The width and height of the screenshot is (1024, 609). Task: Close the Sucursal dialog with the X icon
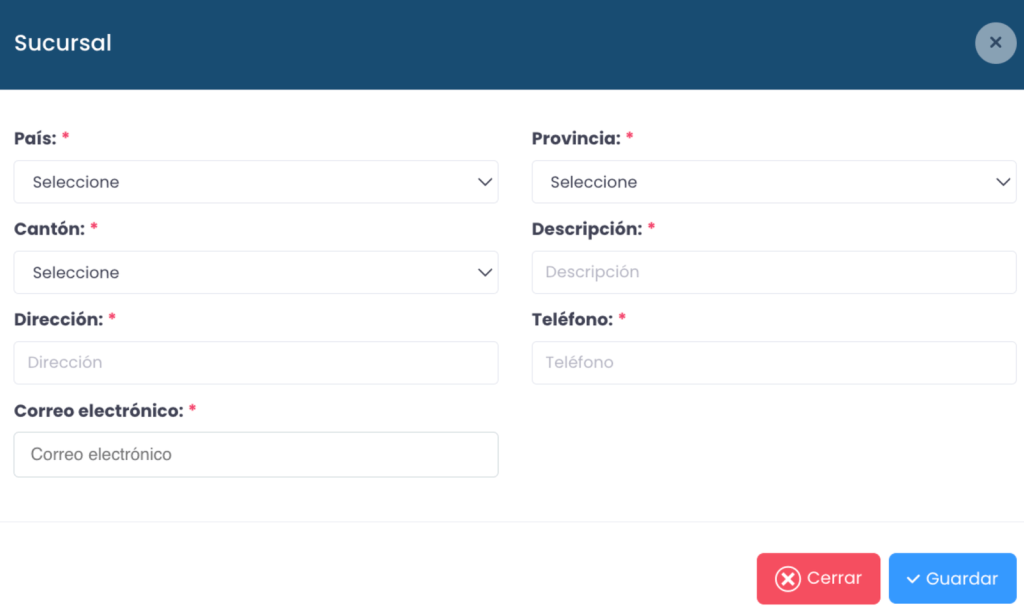(x=995, y=43)
